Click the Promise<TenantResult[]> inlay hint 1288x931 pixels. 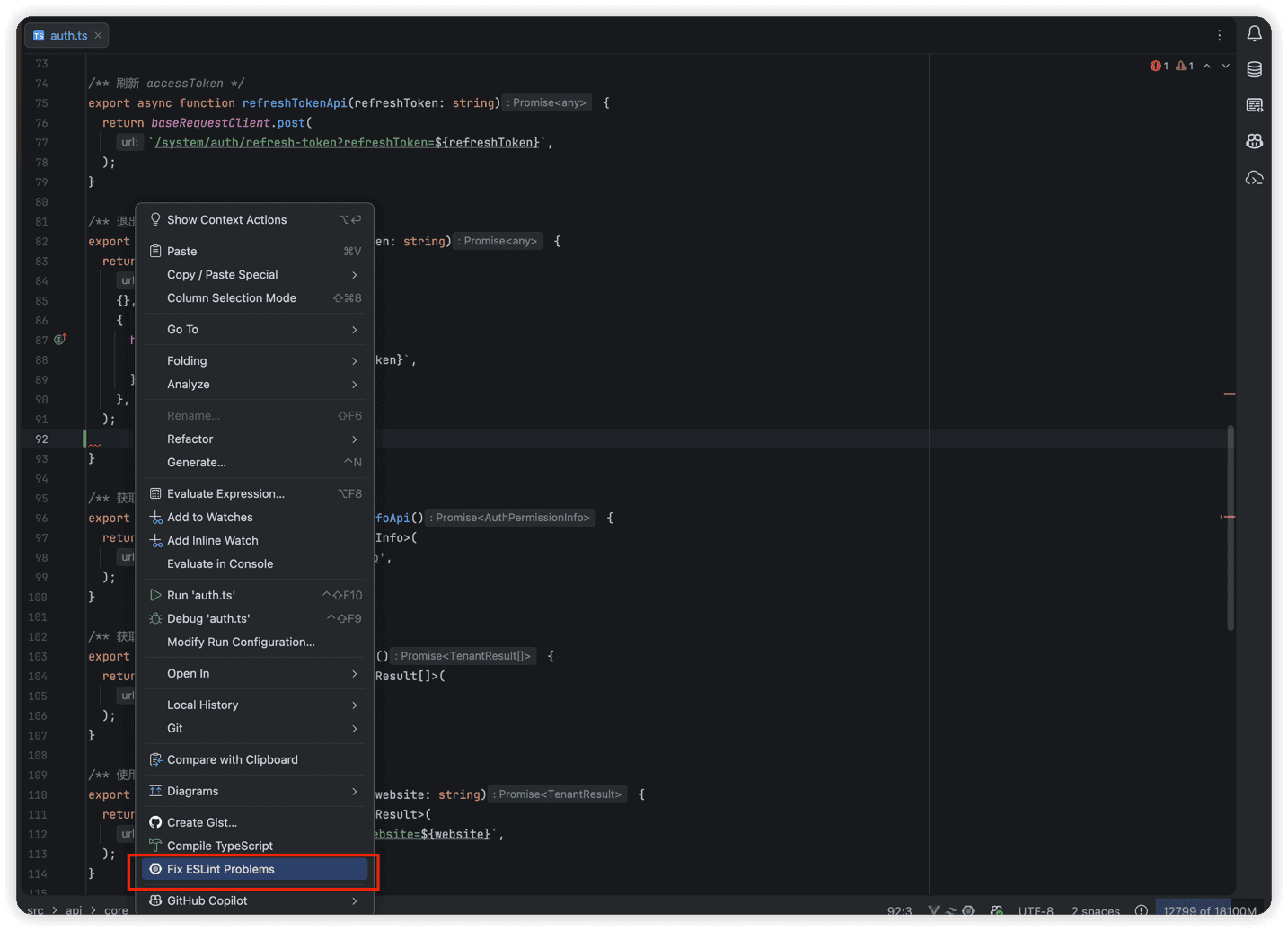(x=463, y=656)
